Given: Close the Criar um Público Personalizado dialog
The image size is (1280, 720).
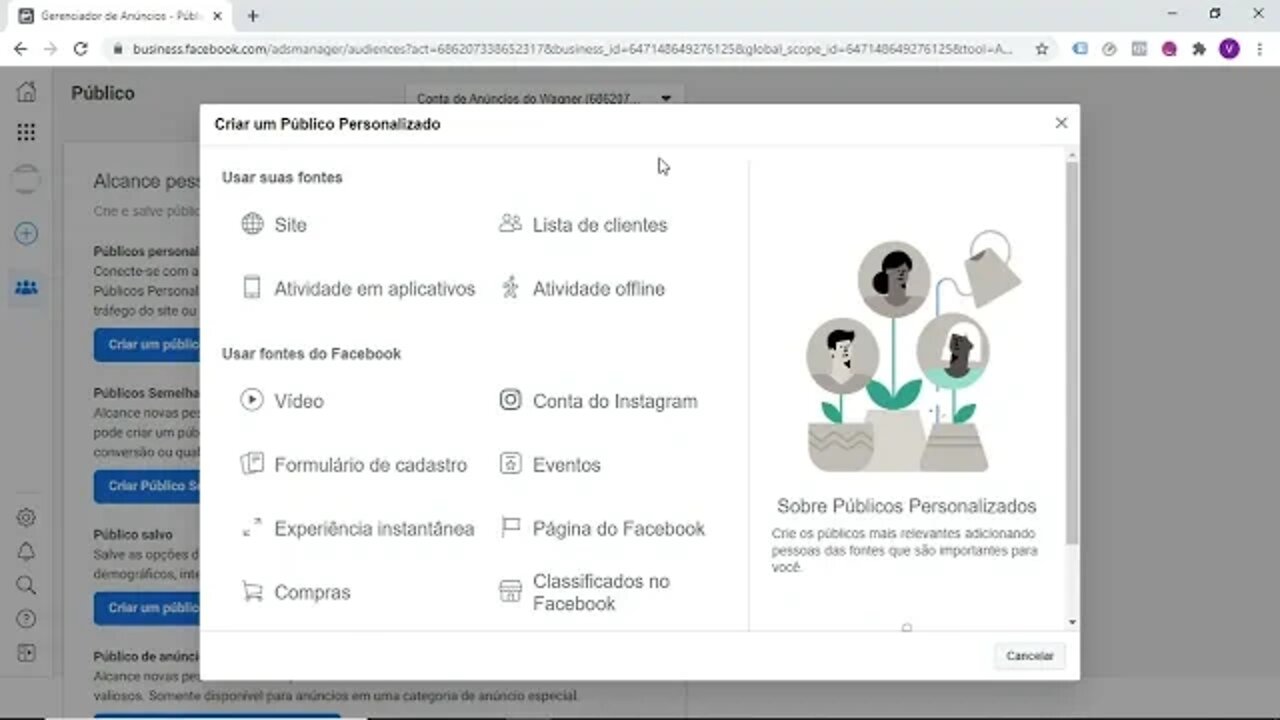Looking at the screenshot, I should [1061, 123].
